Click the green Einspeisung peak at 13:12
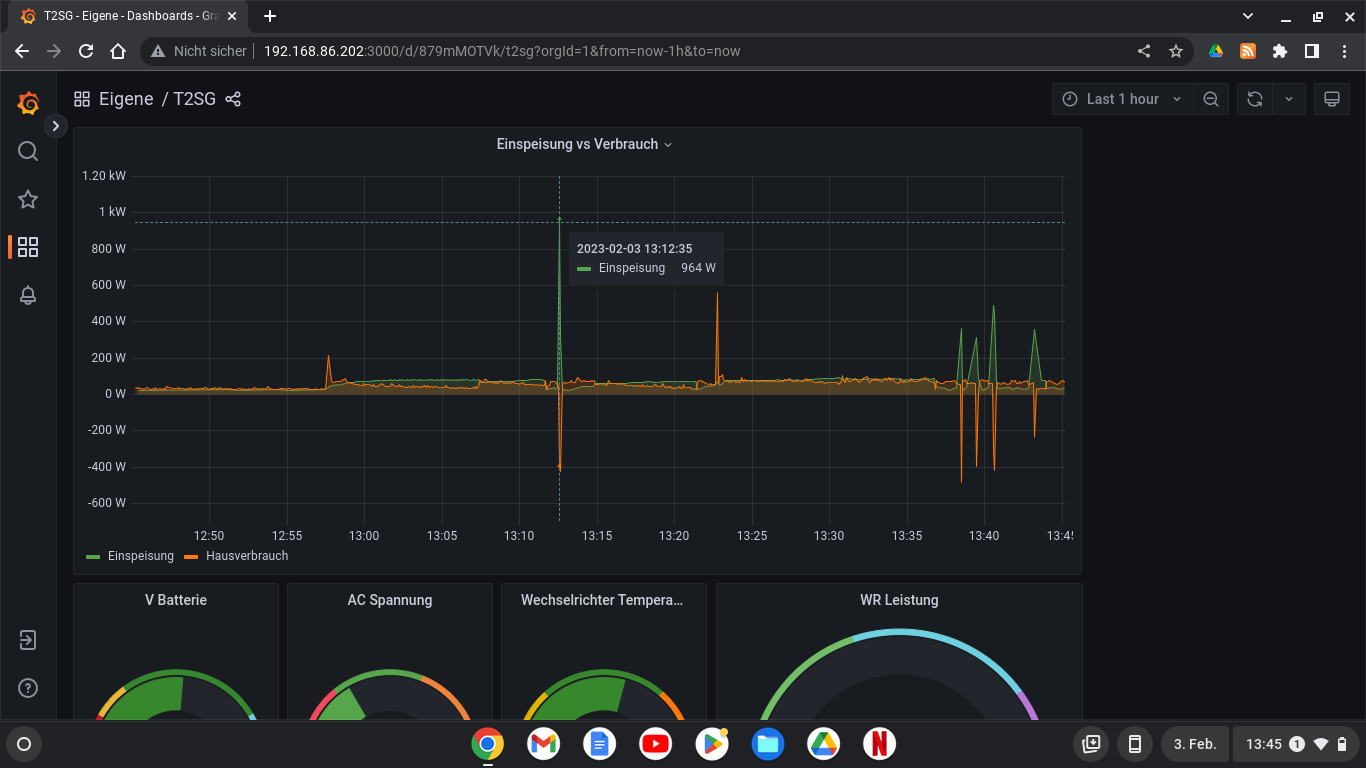Viewport: 1366px width, 768px height. [x=559, y=219]
